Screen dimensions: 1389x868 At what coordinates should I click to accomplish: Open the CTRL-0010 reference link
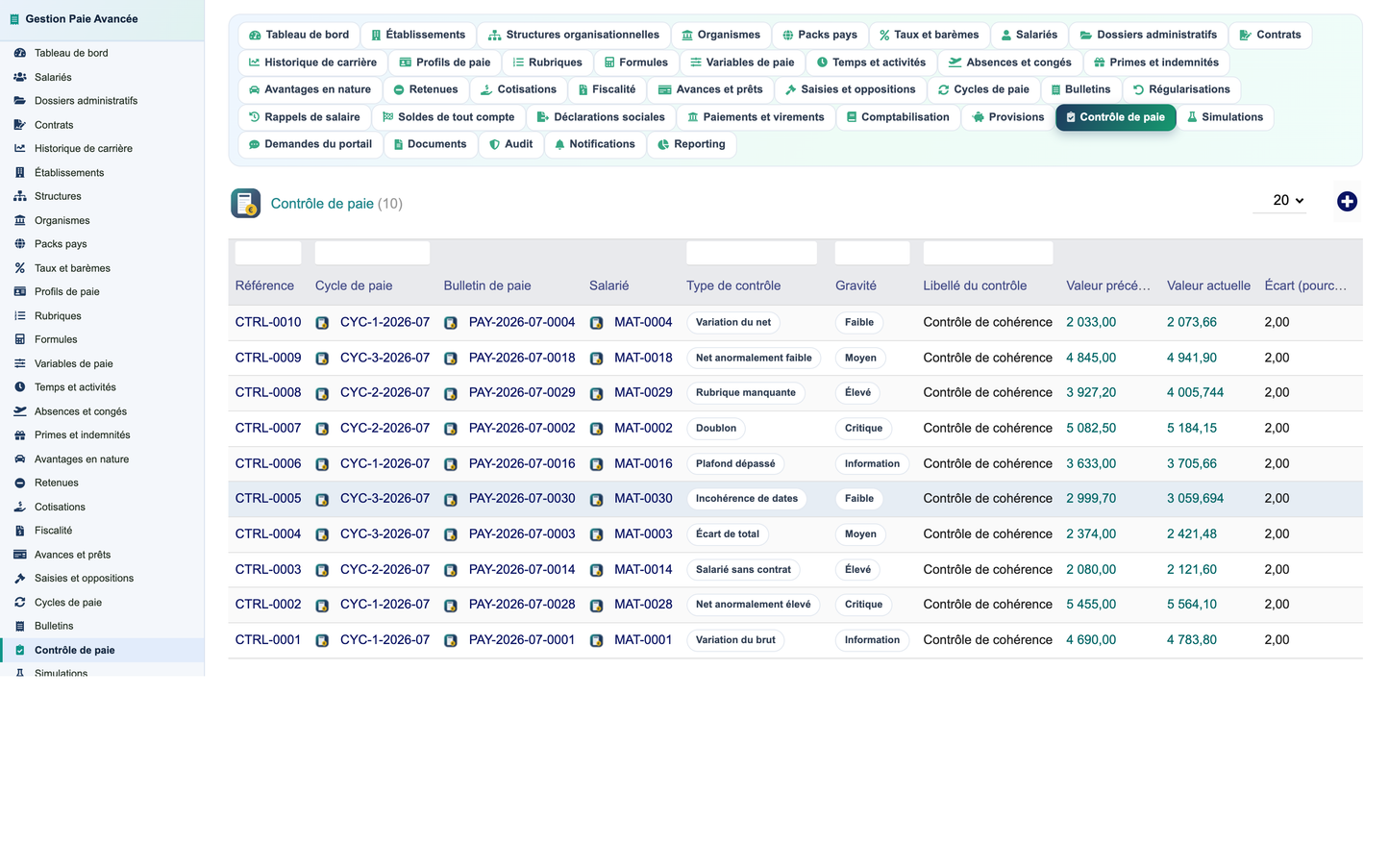268,322
